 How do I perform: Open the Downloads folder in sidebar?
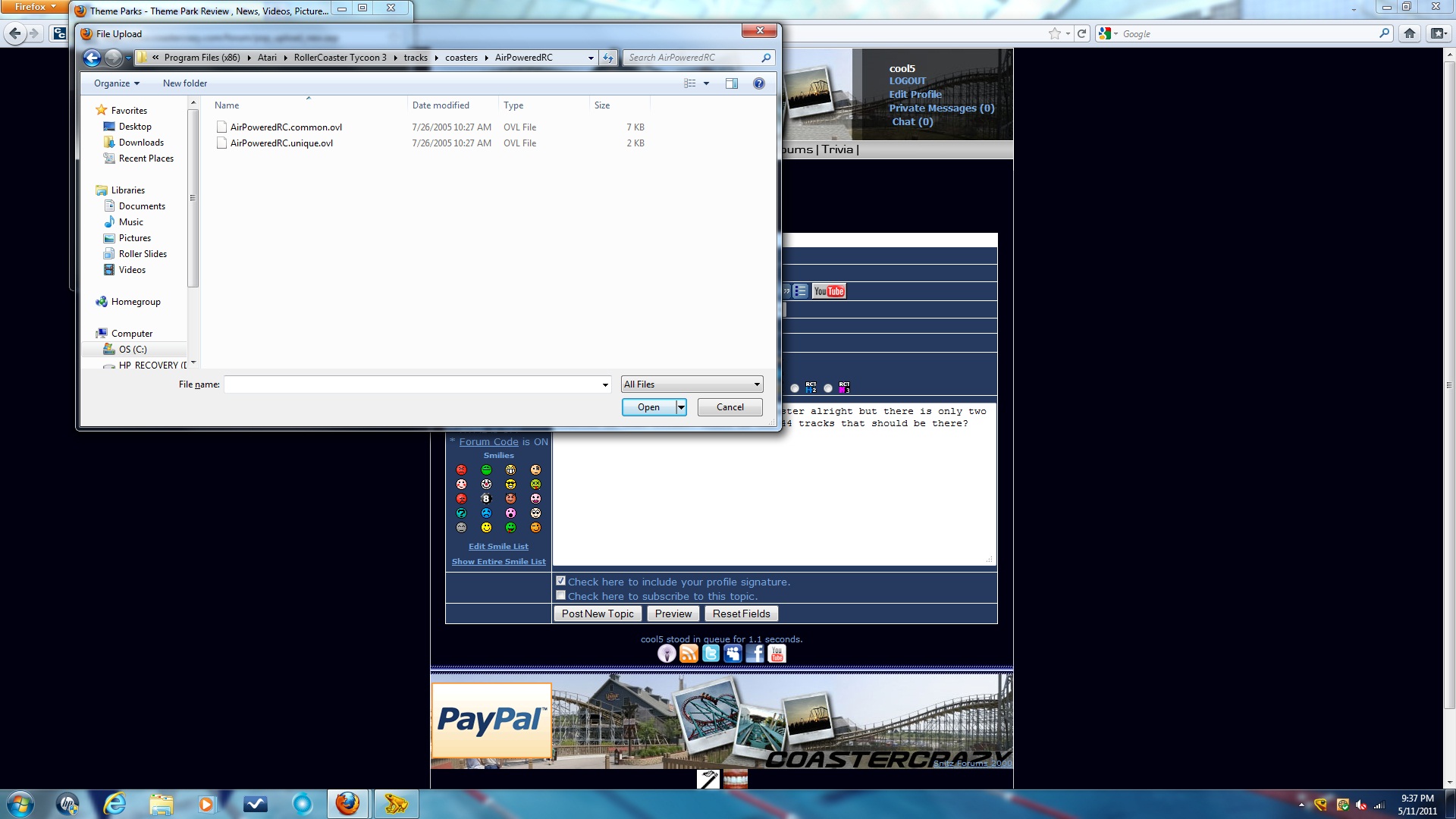point(141,143)
